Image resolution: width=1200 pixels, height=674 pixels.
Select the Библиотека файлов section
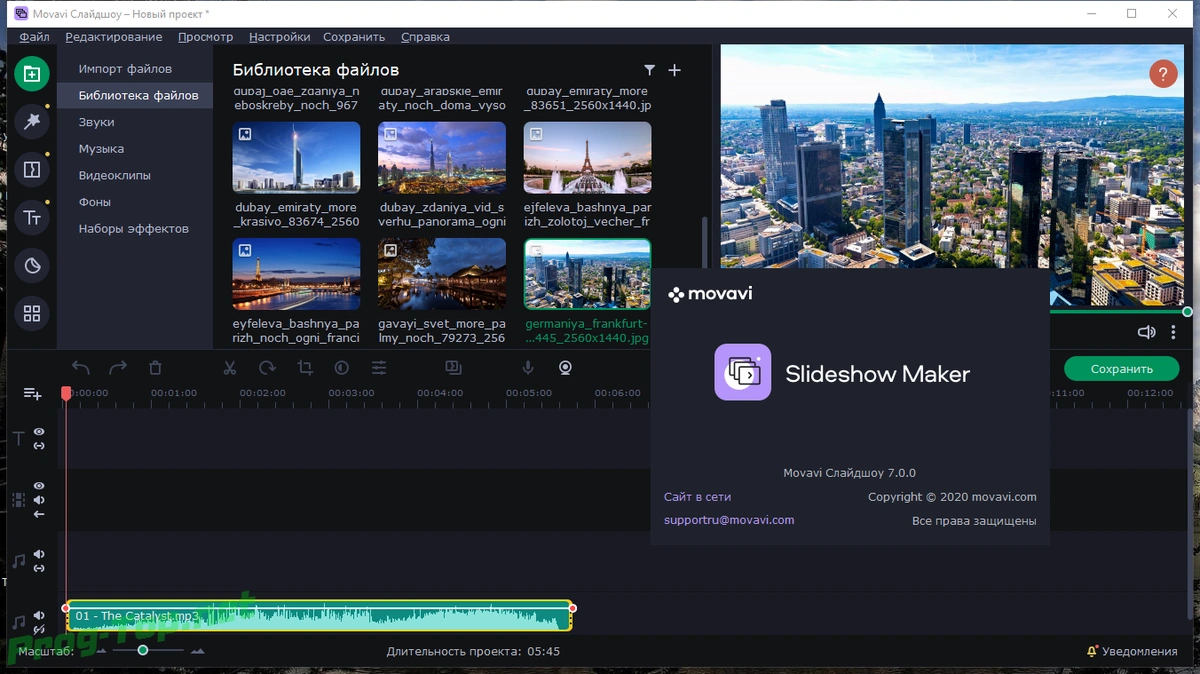pos(135,96)
